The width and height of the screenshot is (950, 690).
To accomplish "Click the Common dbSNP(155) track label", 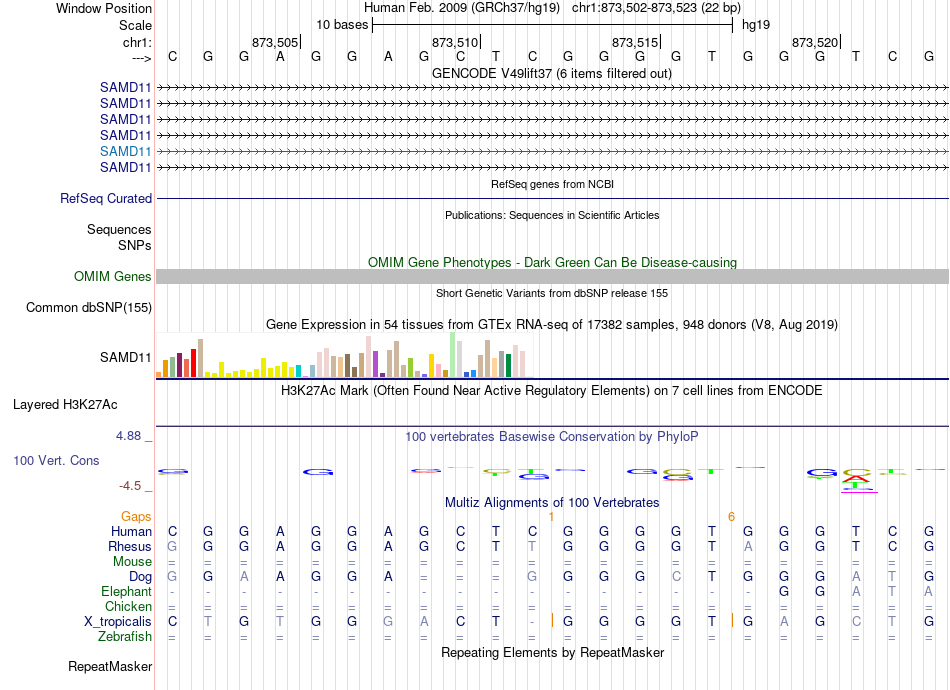I will (89, 308).
